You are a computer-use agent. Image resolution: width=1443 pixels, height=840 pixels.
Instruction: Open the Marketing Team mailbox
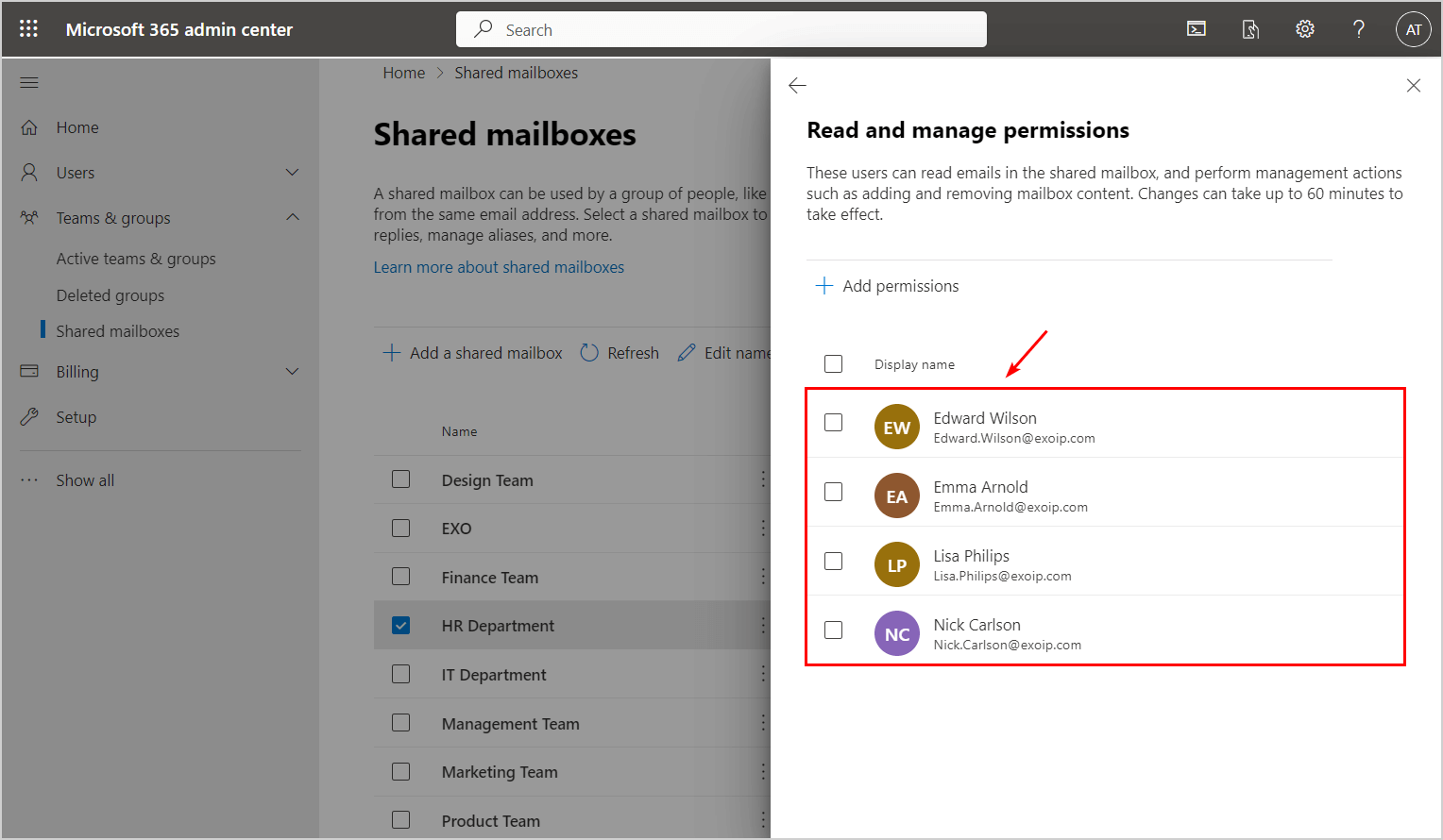[500, 772]
